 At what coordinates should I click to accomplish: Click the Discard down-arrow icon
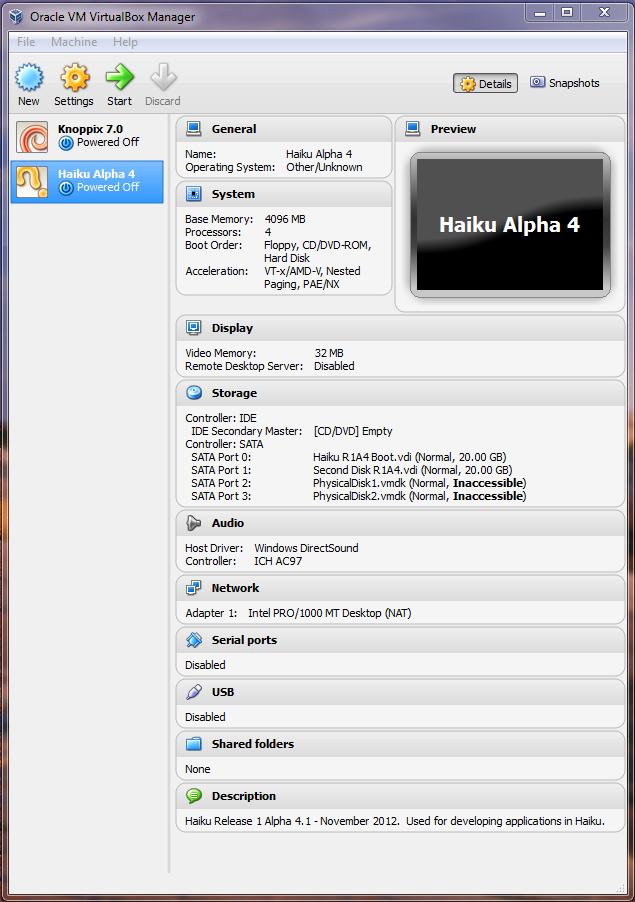tap(163, 77)
